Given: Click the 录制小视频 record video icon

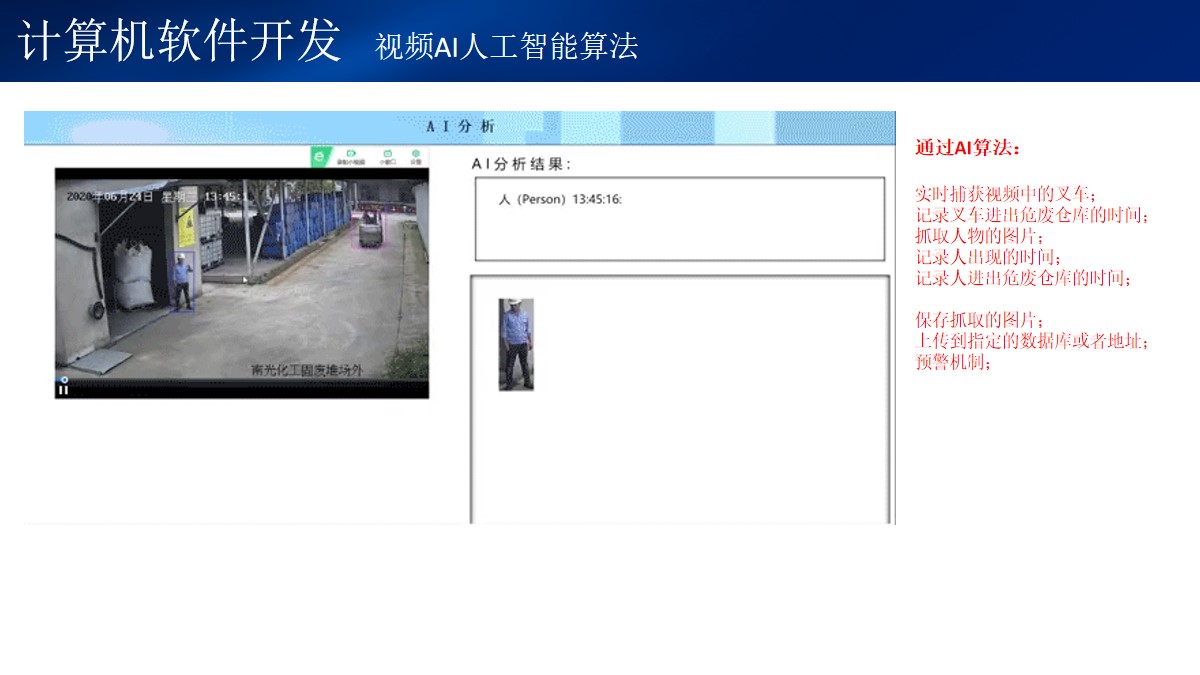Looking at the screenshot, I should click(x=350, y=157).
